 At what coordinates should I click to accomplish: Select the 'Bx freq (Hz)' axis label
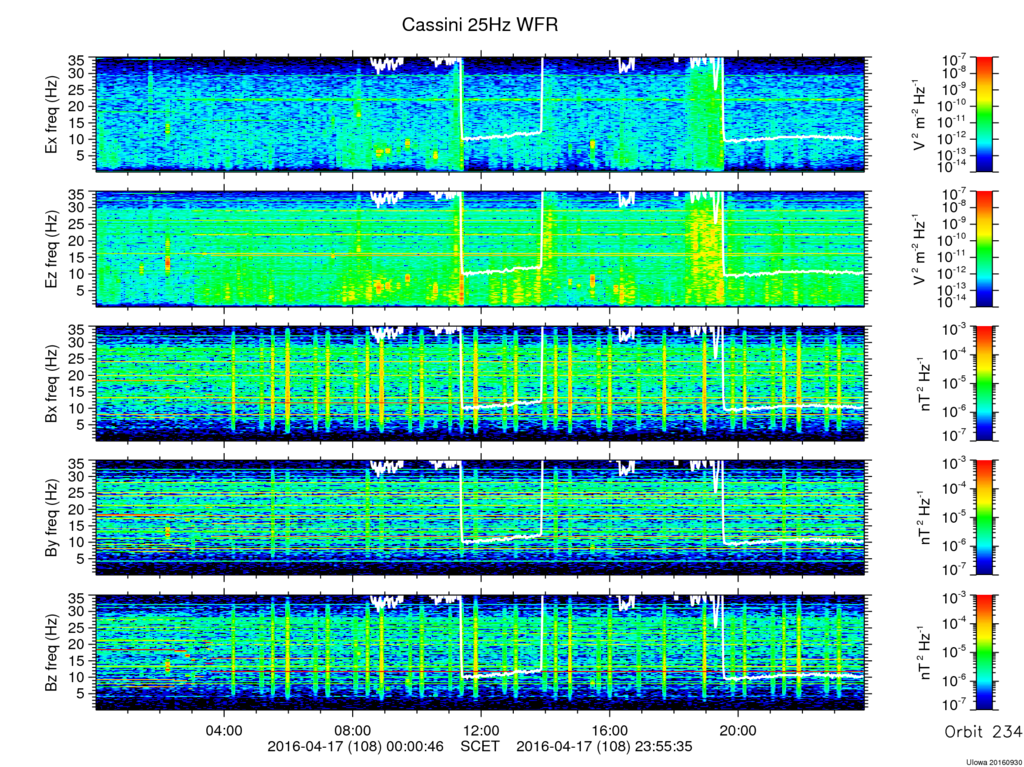click(51, 383)
